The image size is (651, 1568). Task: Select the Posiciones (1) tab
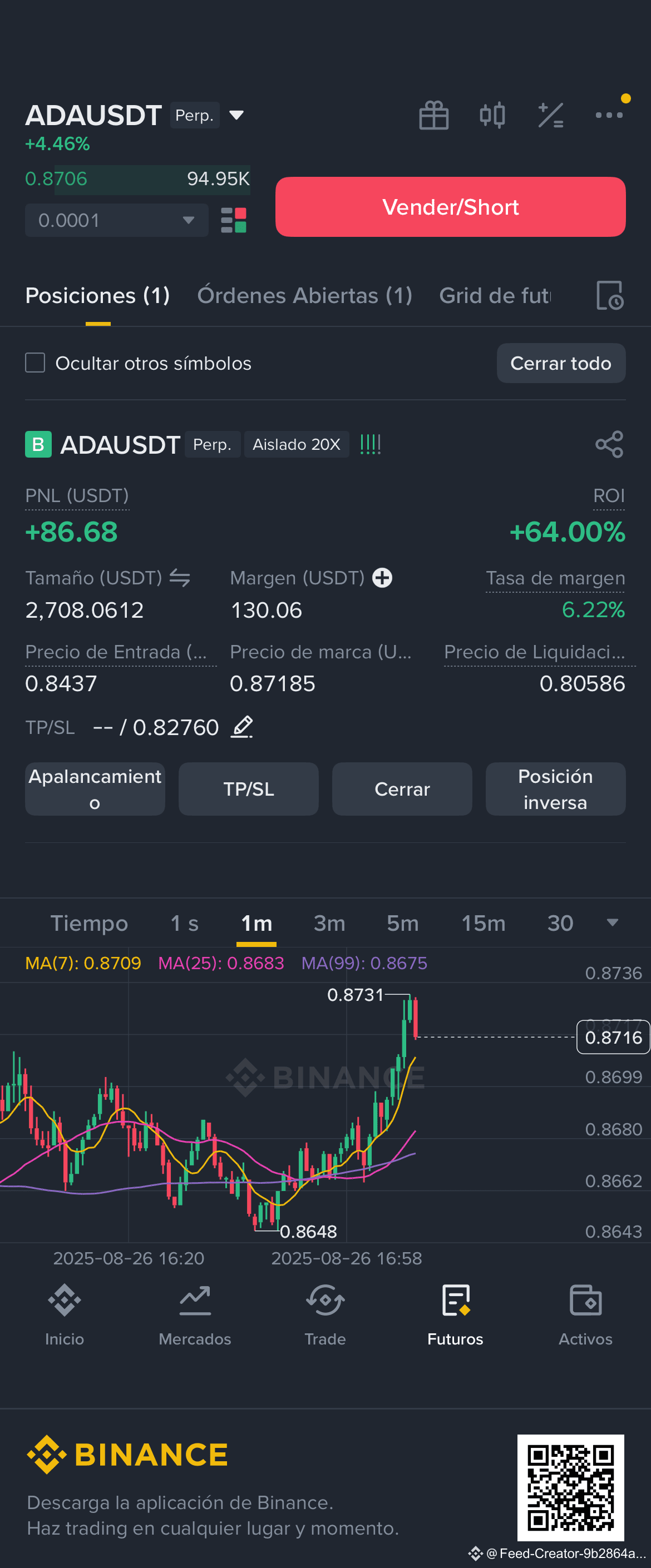[97, 295]
